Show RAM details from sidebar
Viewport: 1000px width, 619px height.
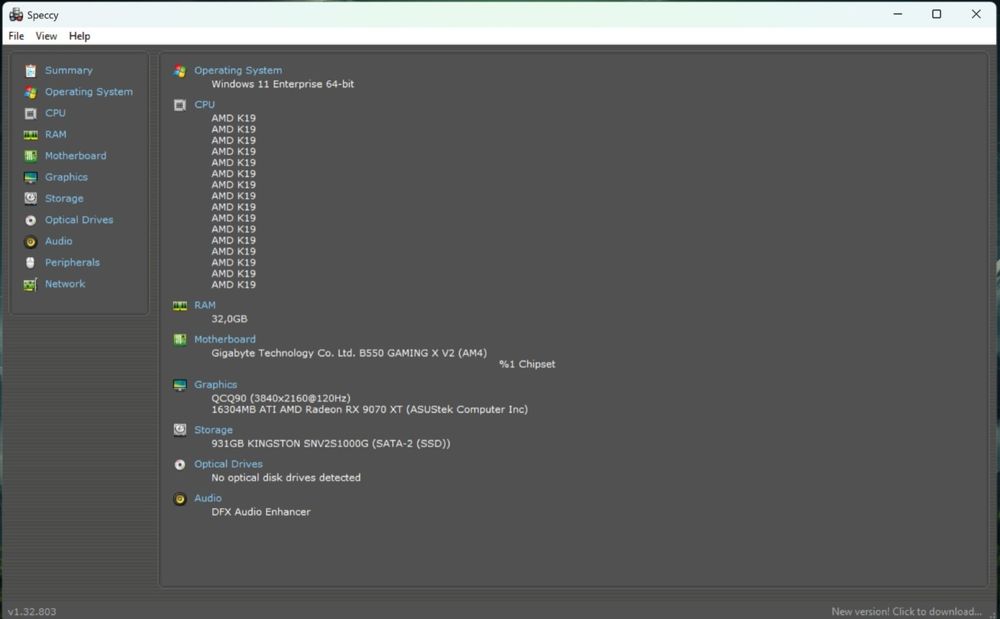click(x=55, y=135)
